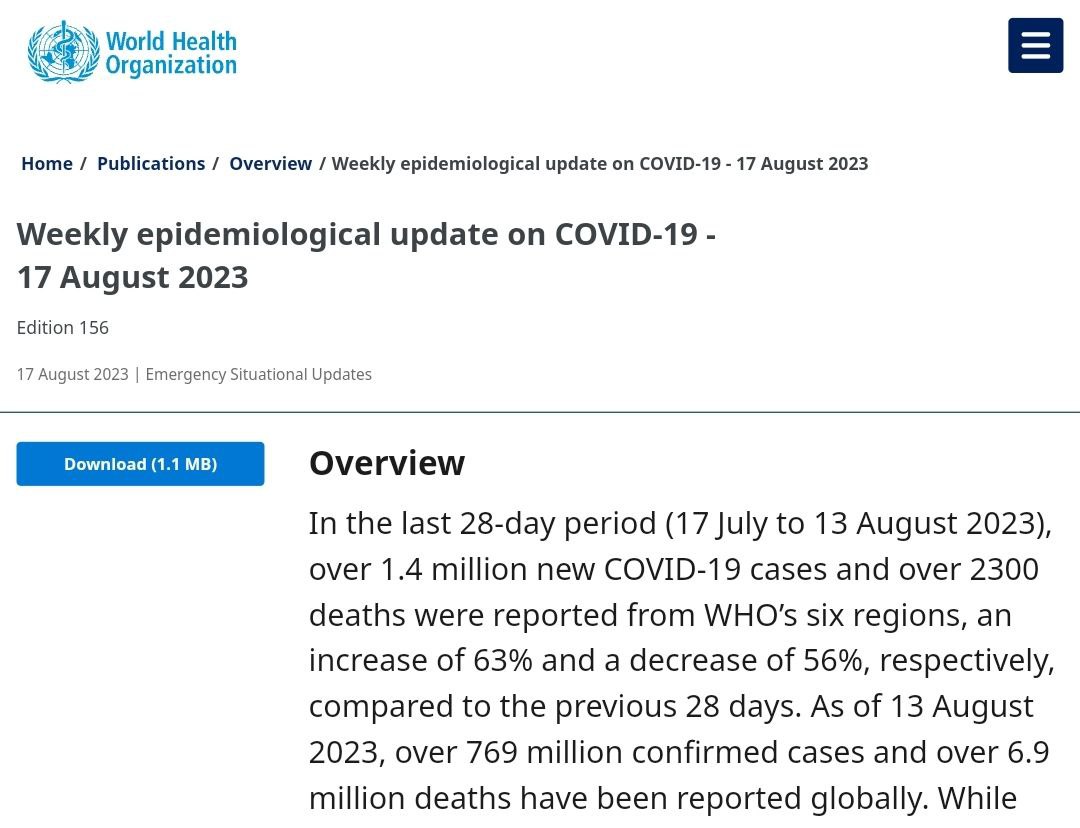The width and height of the screenshot is (1080, 828).
Task: Click the 63% increase figure in paragraph
Action: tap(503, 661)
